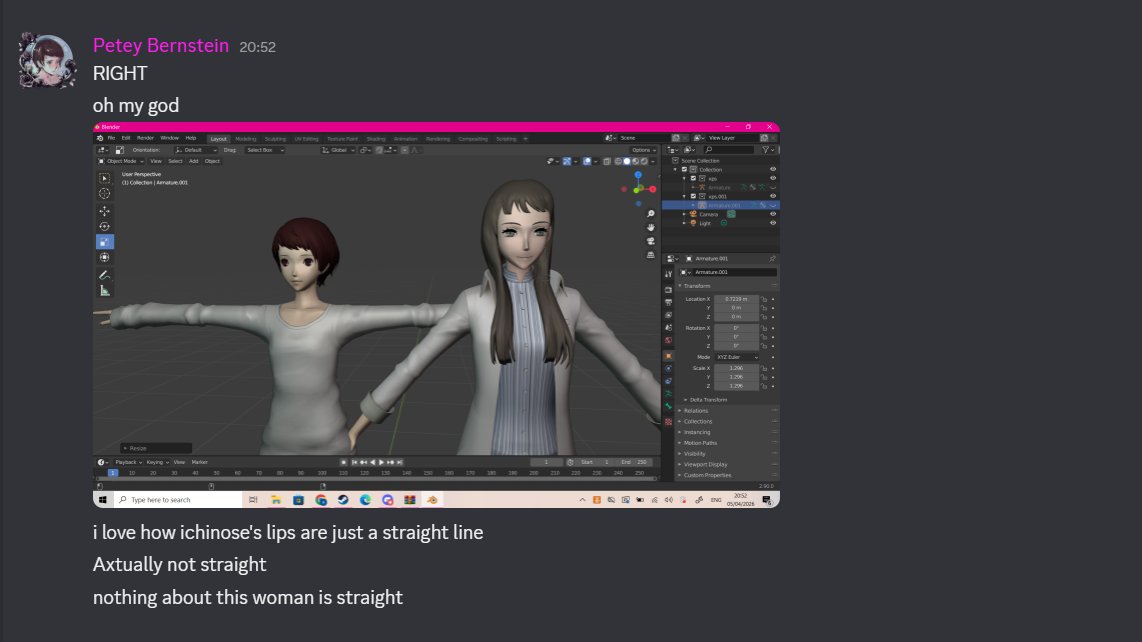
Task: Hide the Camera using its eye icon
Action: tap(773, 214)
